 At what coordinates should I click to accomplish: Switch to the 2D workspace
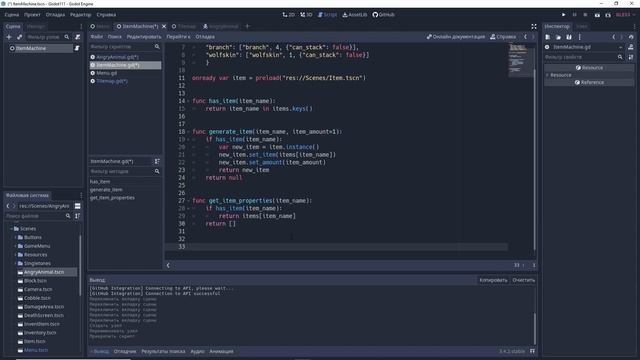pyautogui.click(x=289, y=15)
